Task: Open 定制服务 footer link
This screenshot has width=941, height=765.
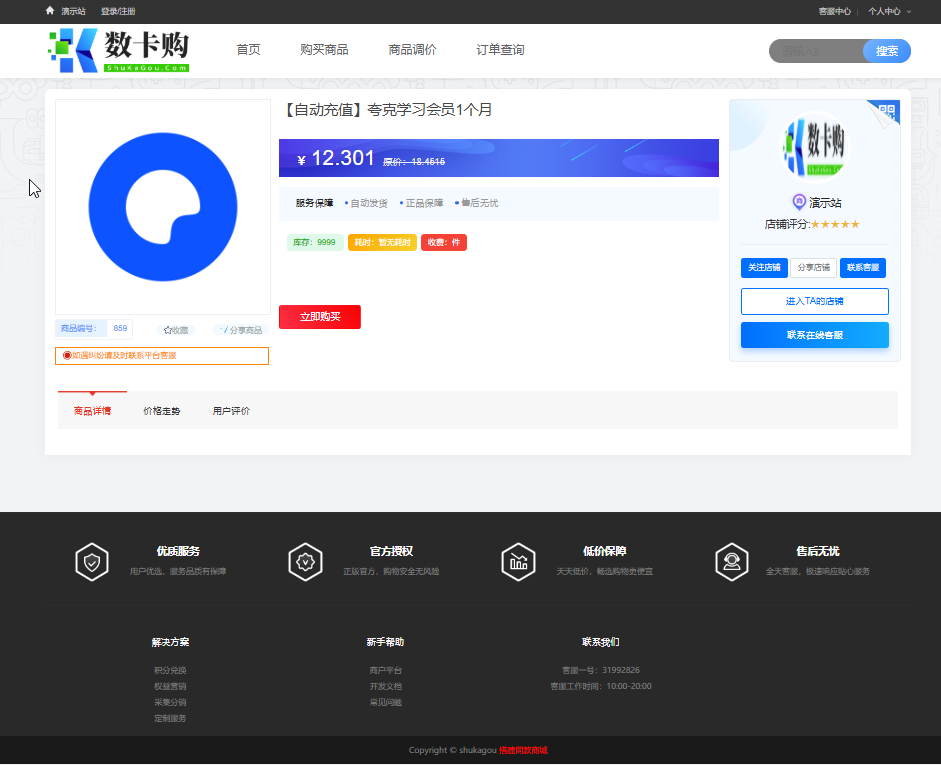Action: click(x=170, y=718)
